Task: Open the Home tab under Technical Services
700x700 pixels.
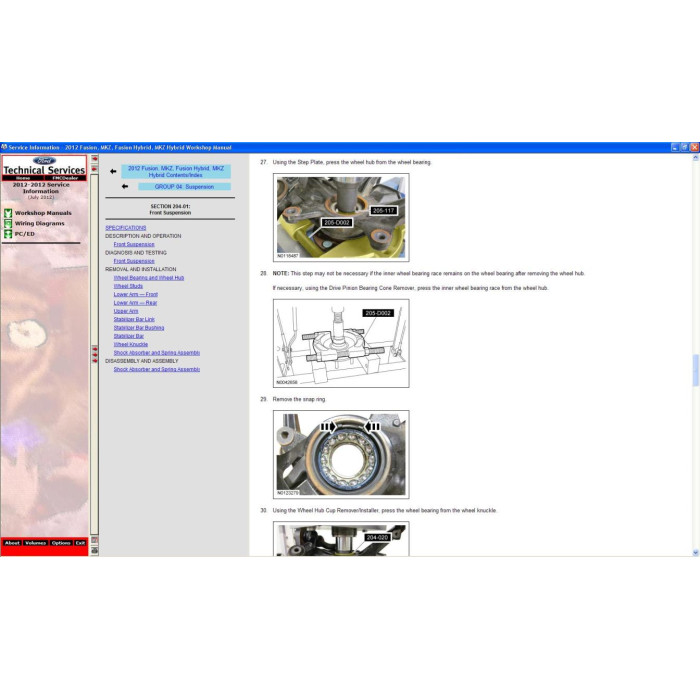Action: 23,178
